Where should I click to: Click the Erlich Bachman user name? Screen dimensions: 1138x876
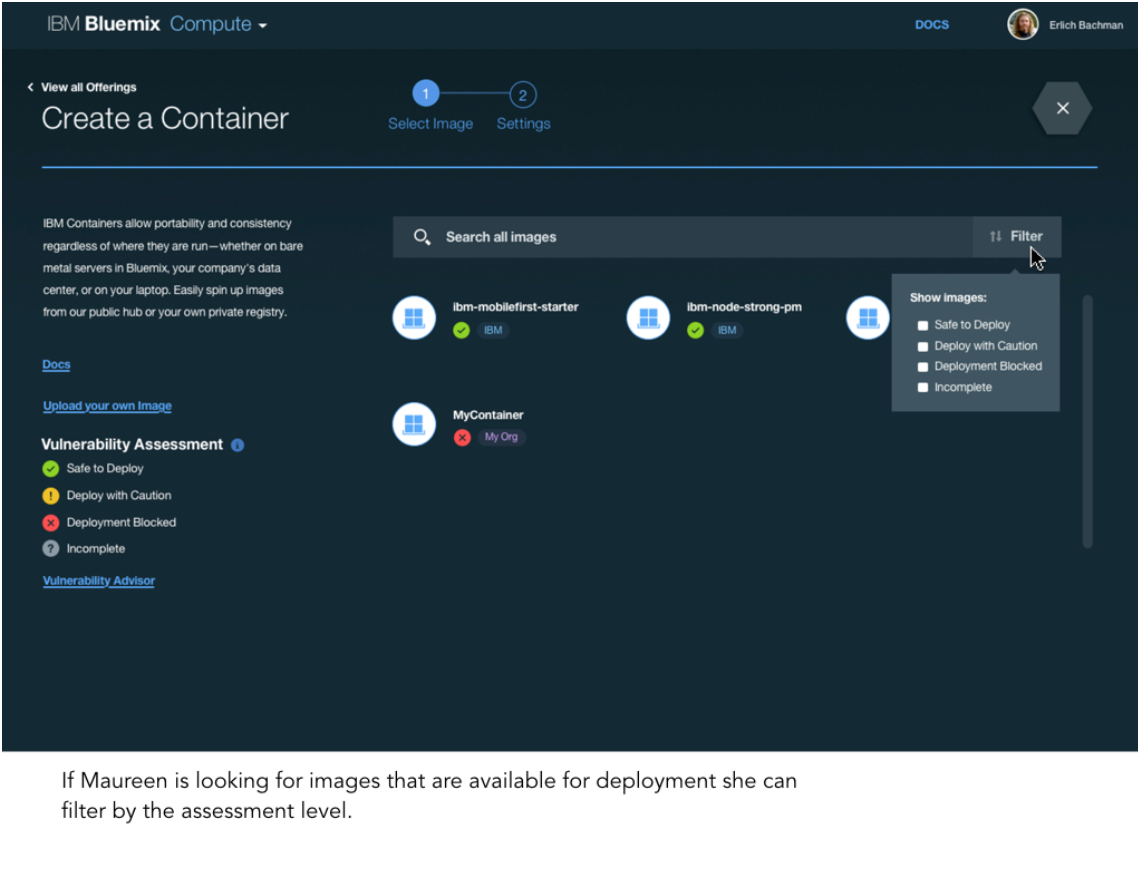point(1086,25)
